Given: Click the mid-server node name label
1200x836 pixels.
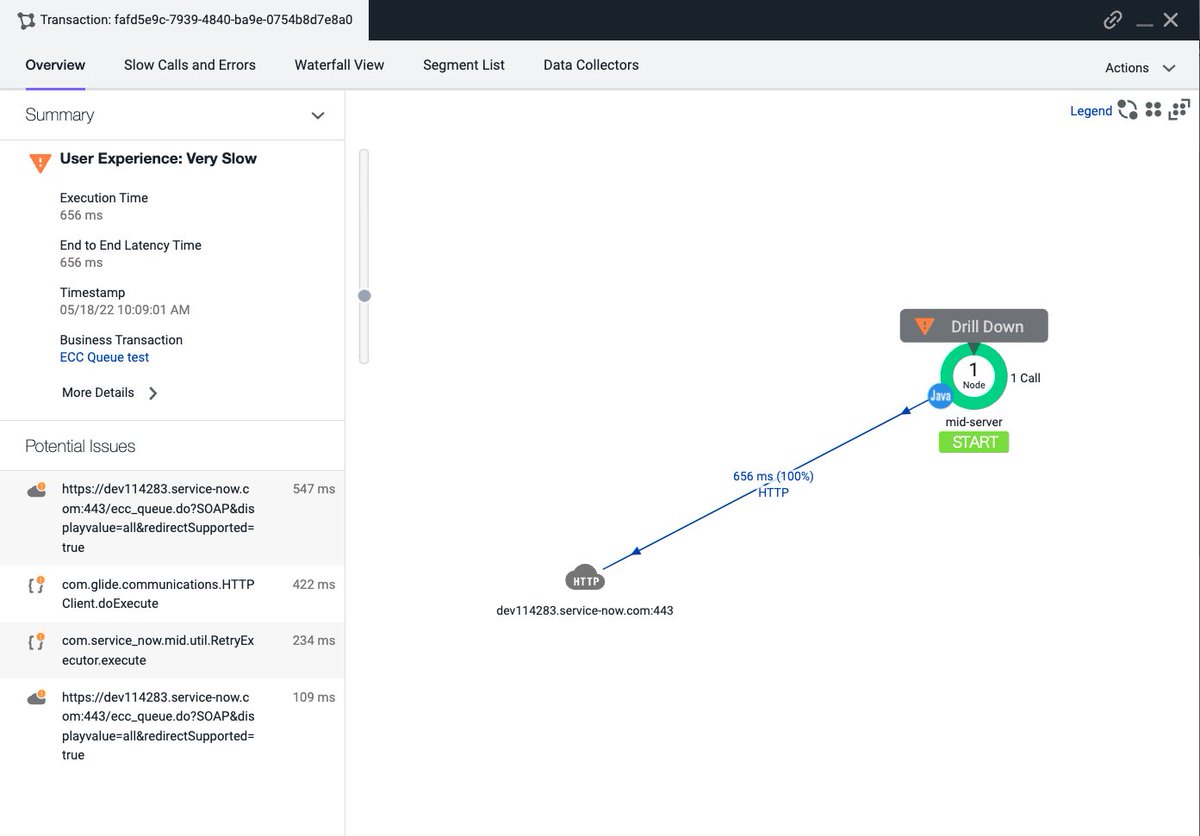Looking at the screenshot, I should (974, 422).
